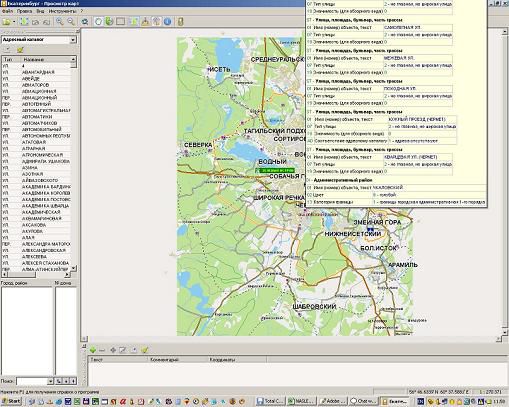This screenshot has height=407, width=509.
Task: Open the Вид menu
Action: [40, 11]
